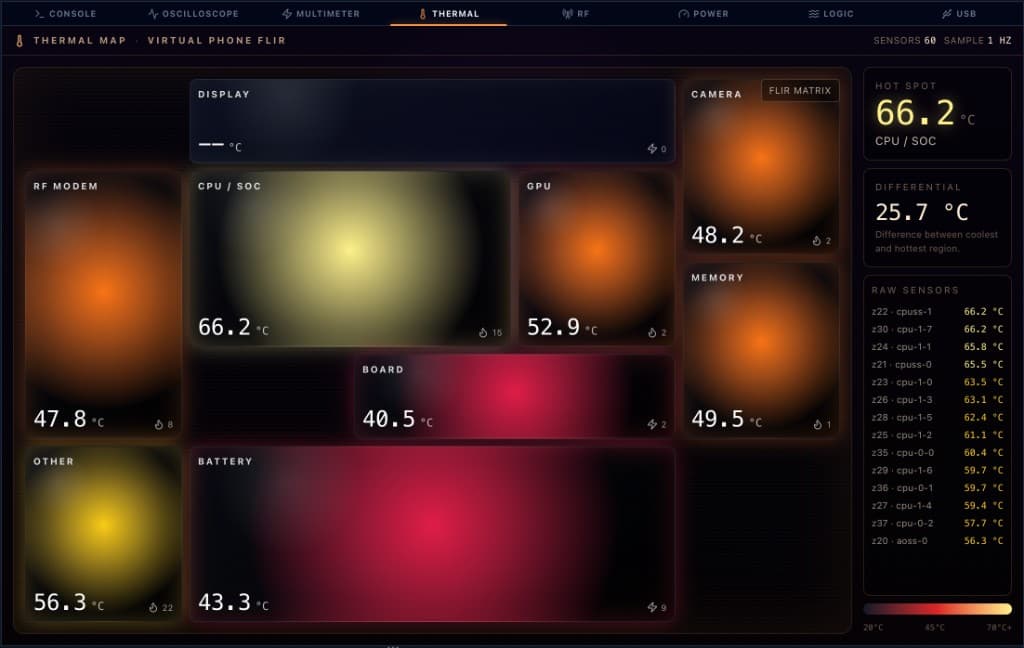Click the CPU / SOC label in Hot Spot panel
This screenshot has width=1024, height=648.
(905, 141)
